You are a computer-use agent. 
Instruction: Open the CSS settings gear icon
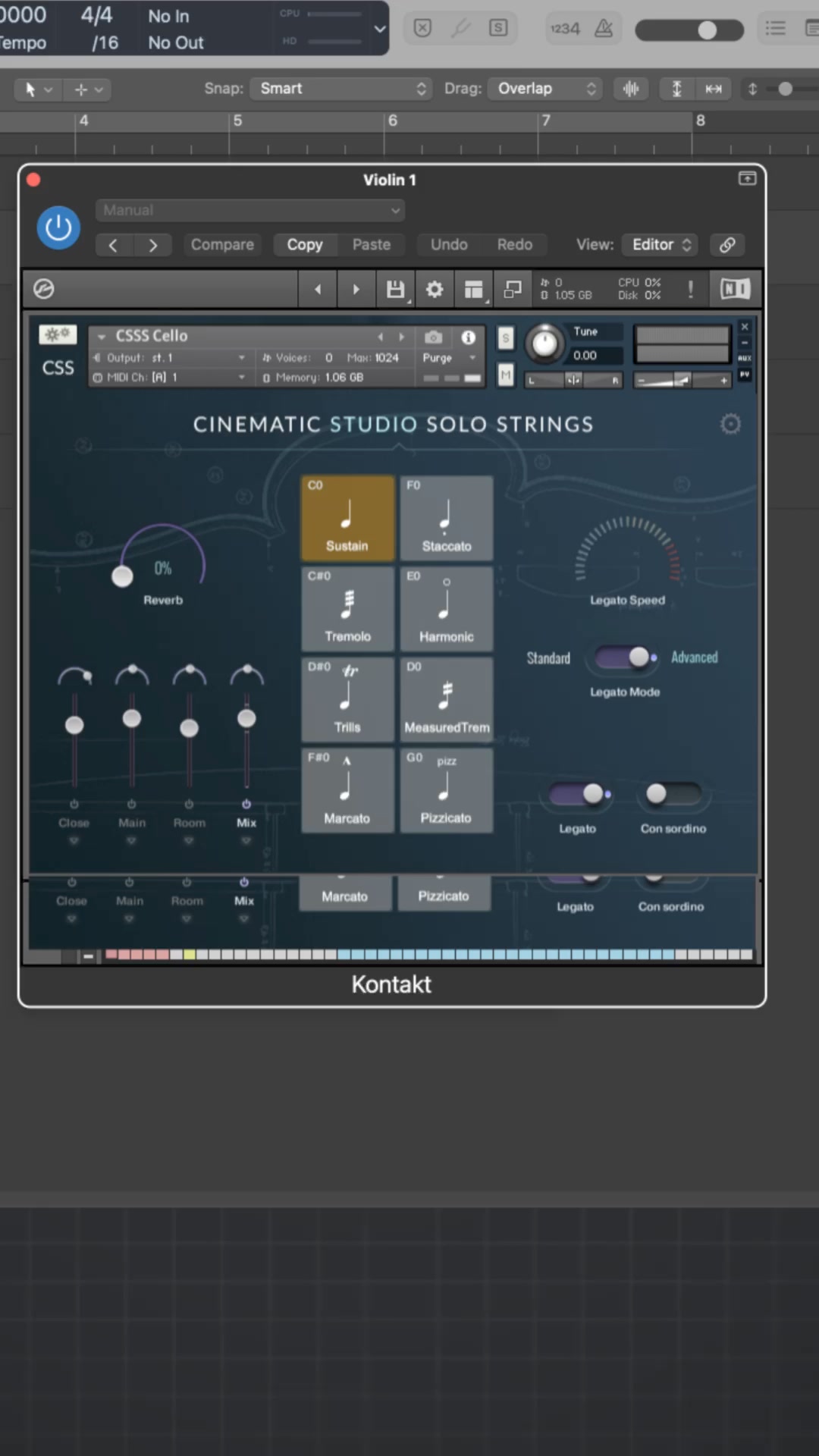(730, 424)
